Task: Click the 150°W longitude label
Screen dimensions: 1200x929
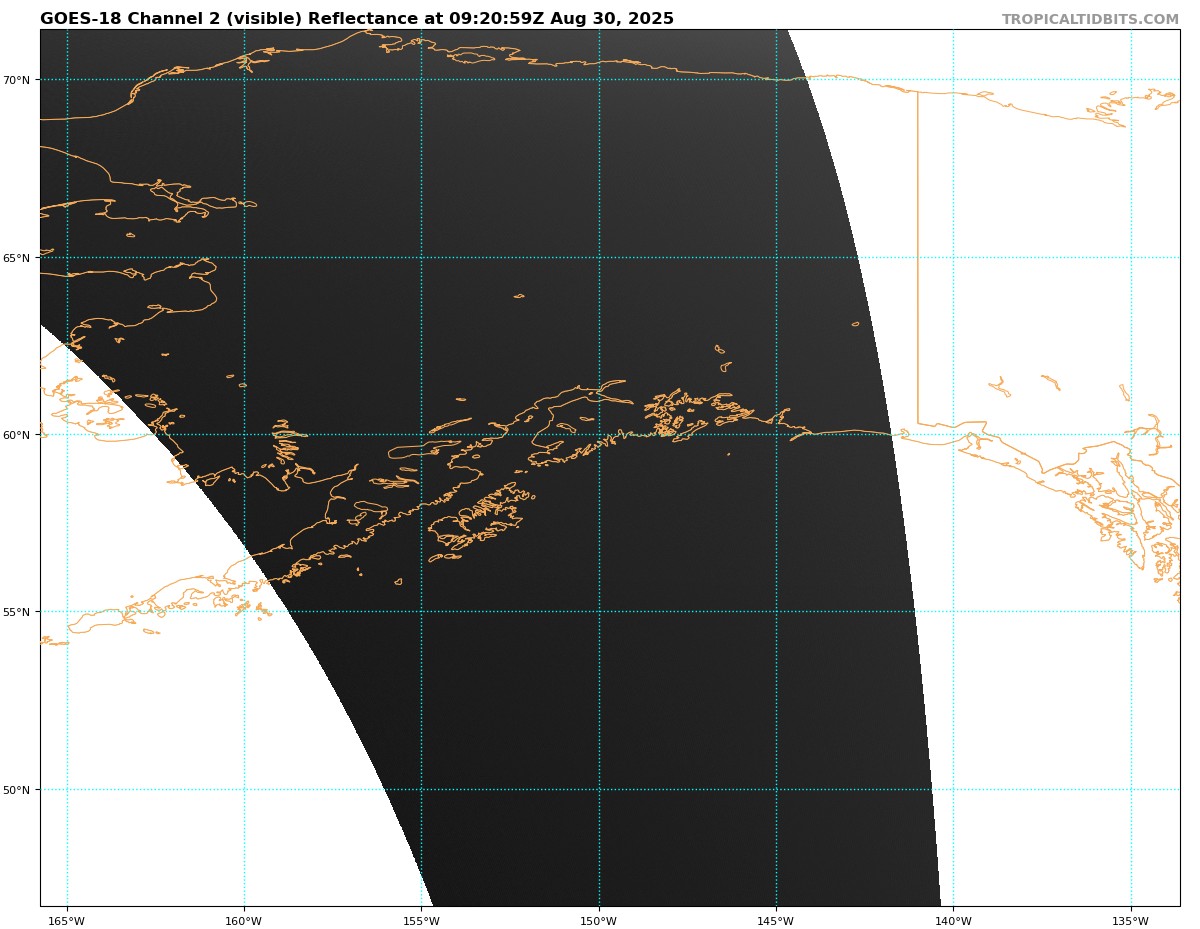Action: point(599,921)
